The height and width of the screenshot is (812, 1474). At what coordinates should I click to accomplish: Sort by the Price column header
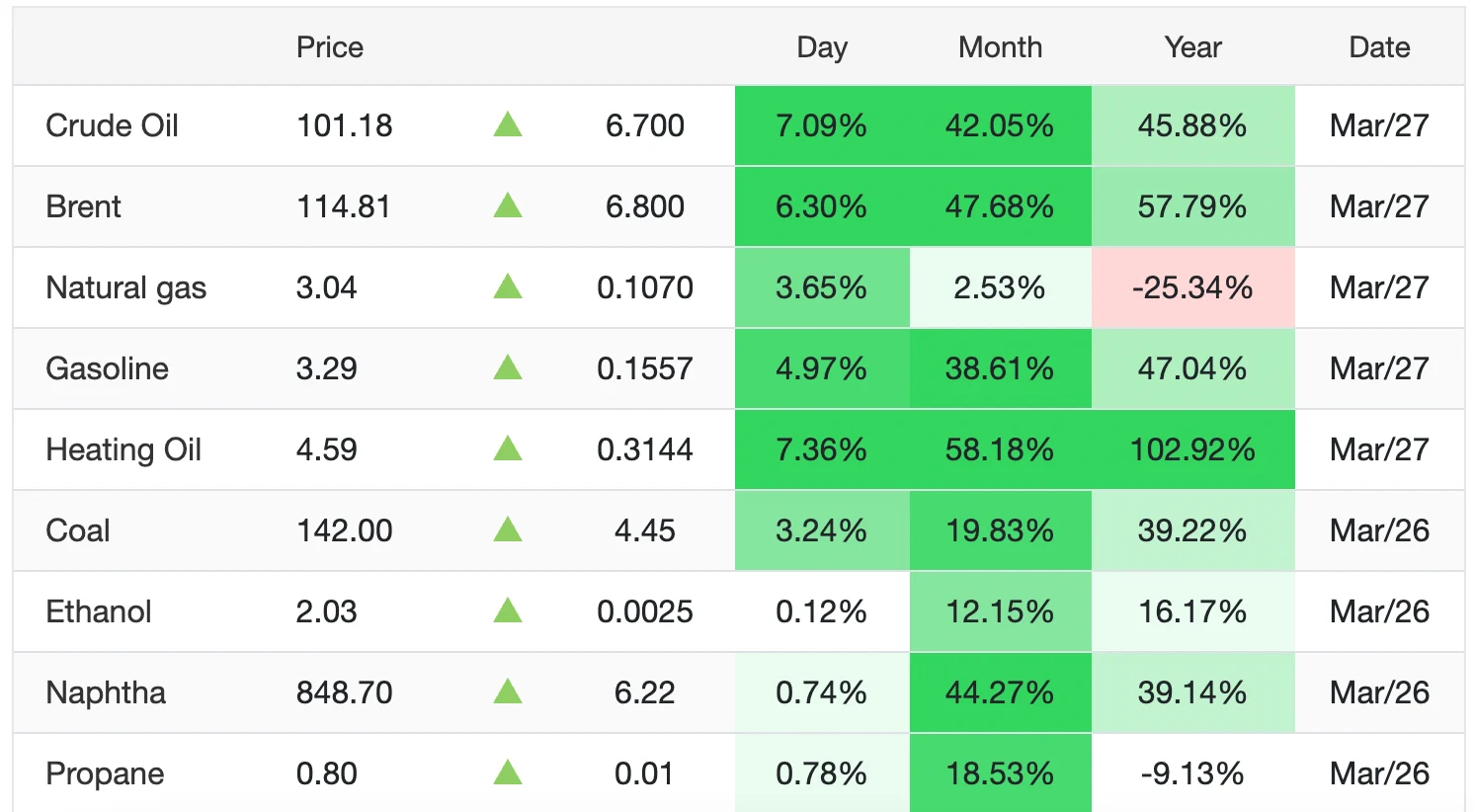(x=329, y=47)
